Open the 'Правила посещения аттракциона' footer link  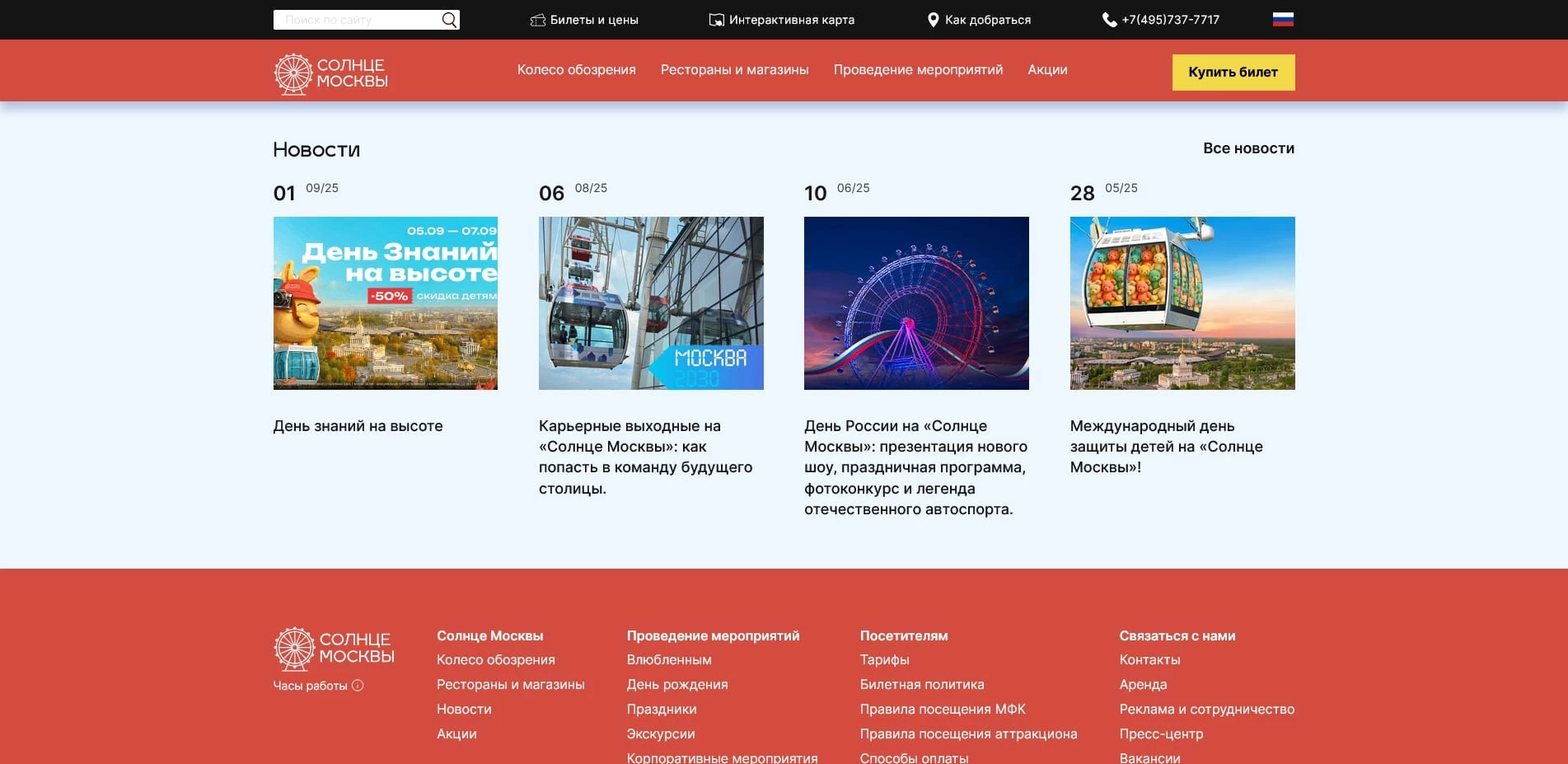click(968, 733)
